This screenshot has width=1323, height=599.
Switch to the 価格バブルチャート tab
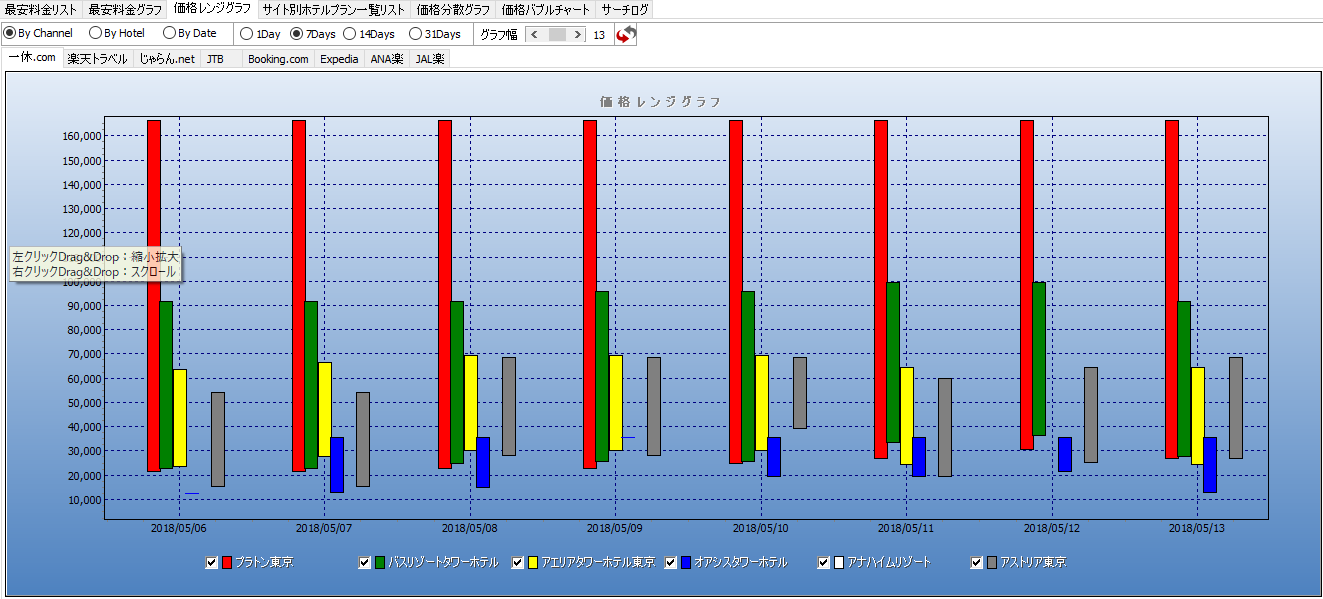(546, 10)
